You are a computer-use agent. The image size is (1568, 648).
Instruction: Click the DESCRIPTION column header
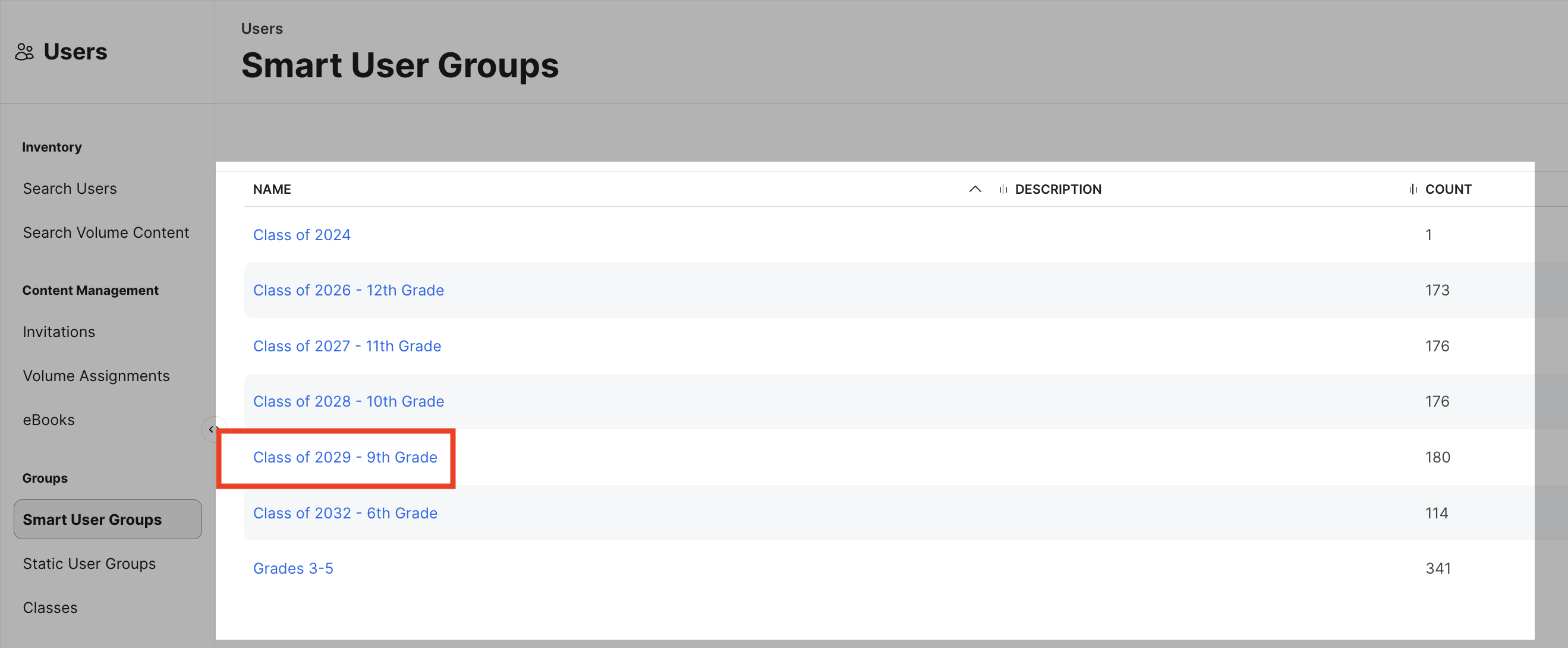[x=1058, y=190]
